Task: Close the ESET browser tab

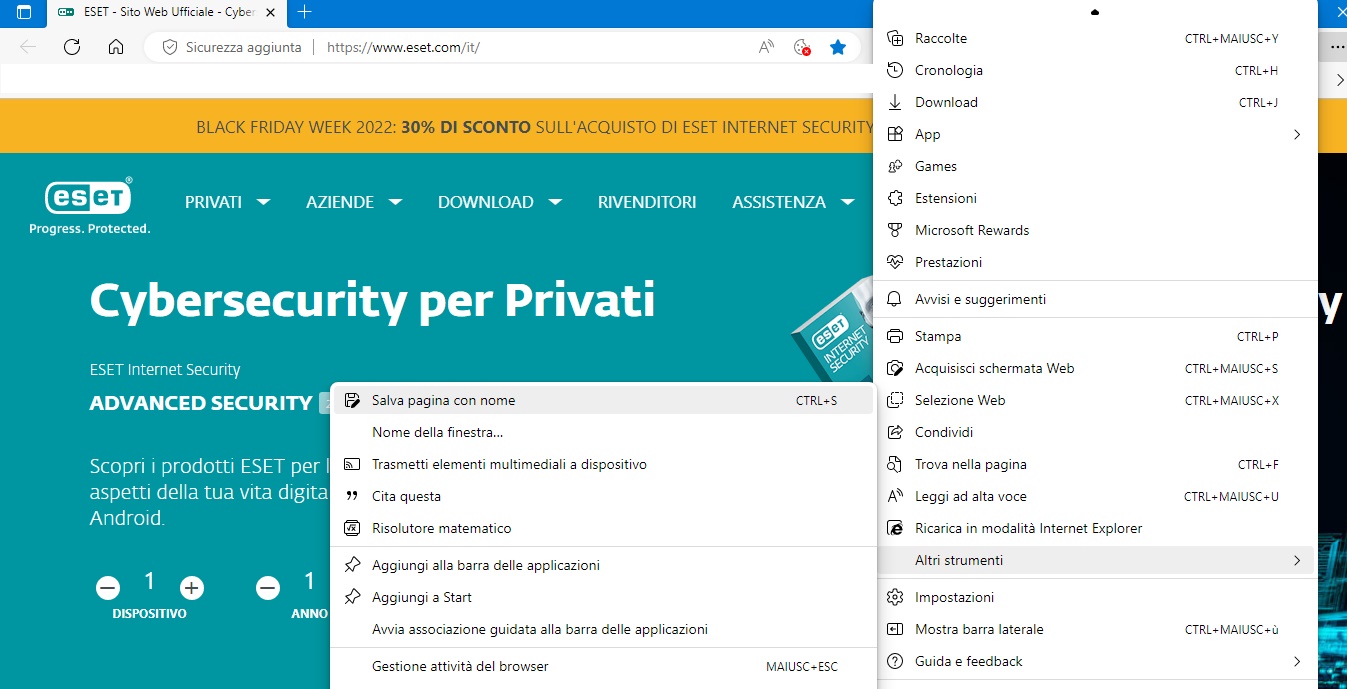Action: click(x=270, y=12)
